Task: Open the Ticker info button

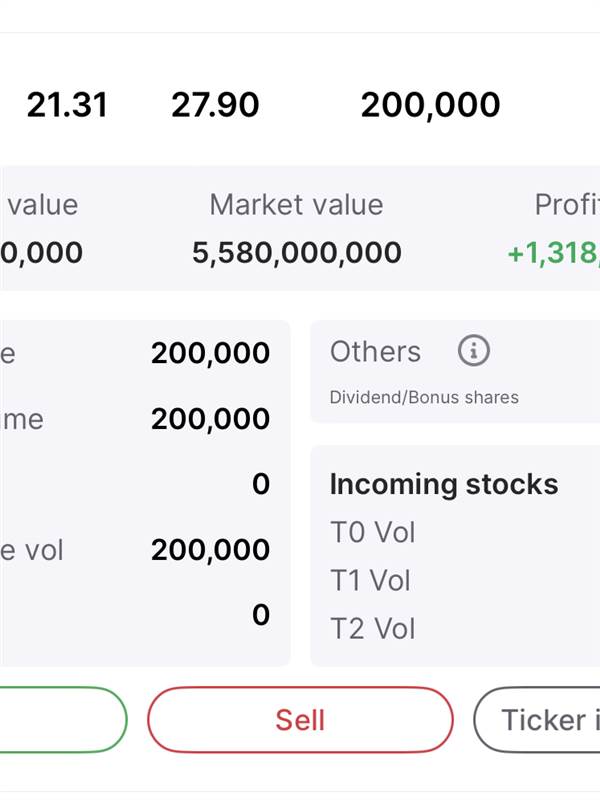Action: point(540,720)
